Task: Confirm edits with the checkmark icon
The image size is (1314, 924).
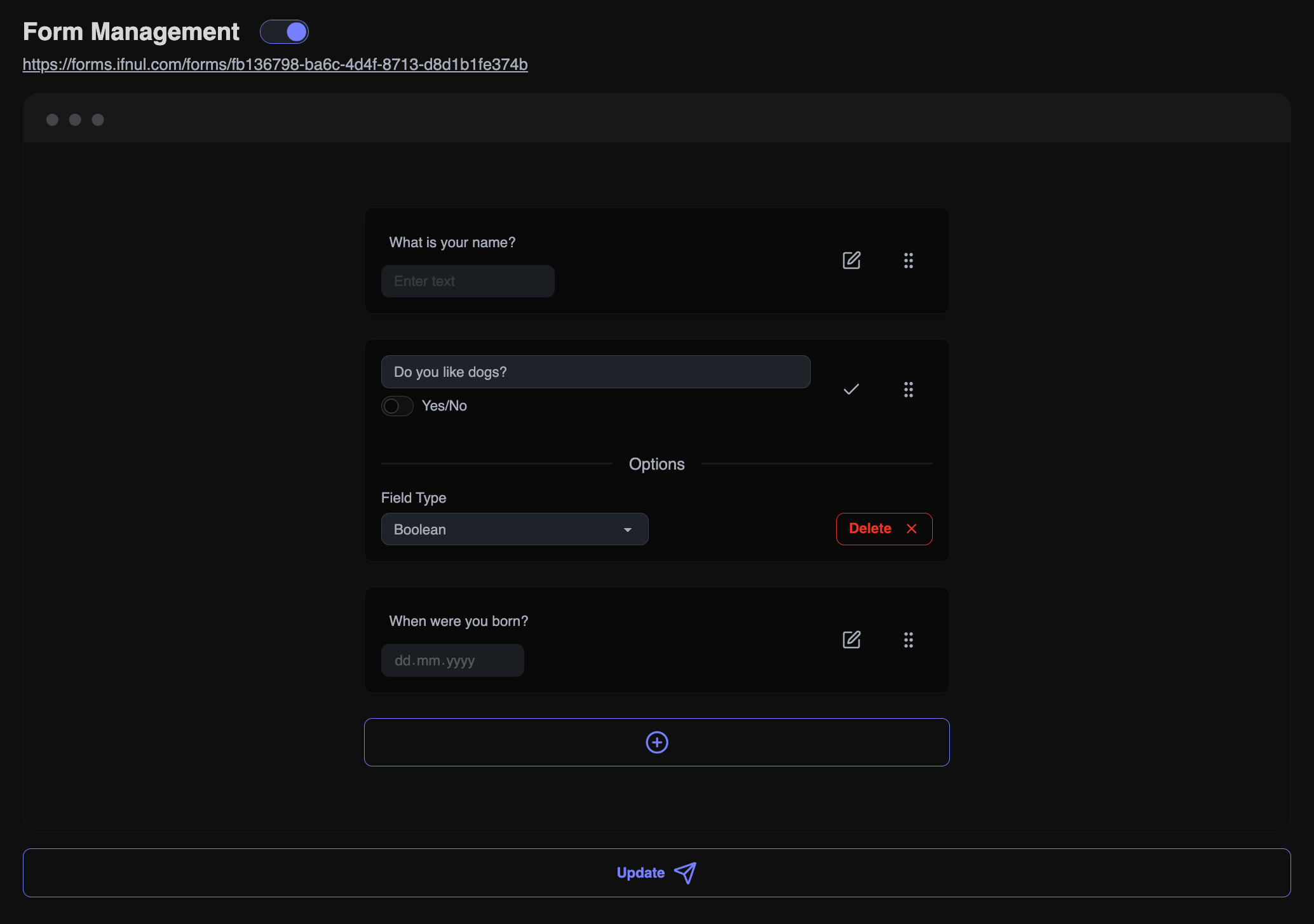Action: point(851,390)
